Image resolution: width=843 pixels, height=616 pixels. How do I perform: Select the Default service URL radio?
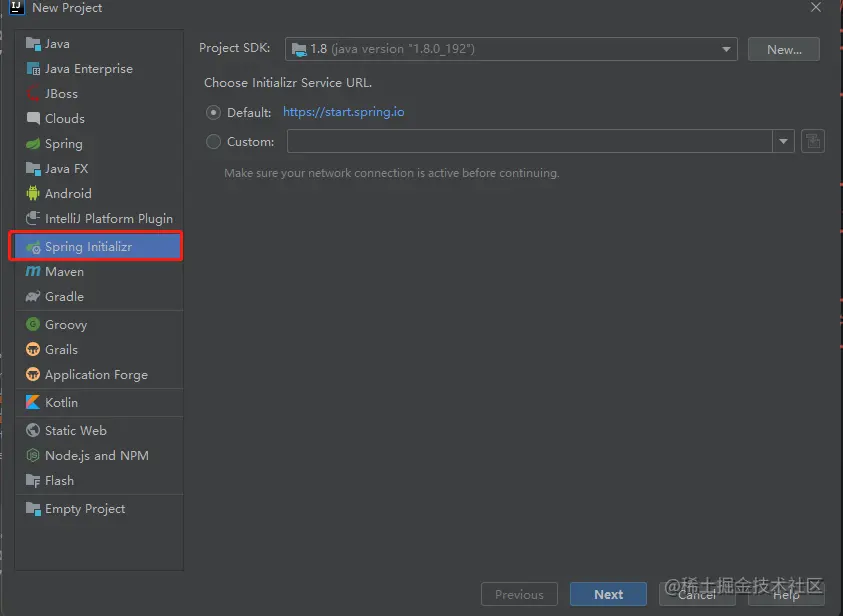[x=213, y=112]
